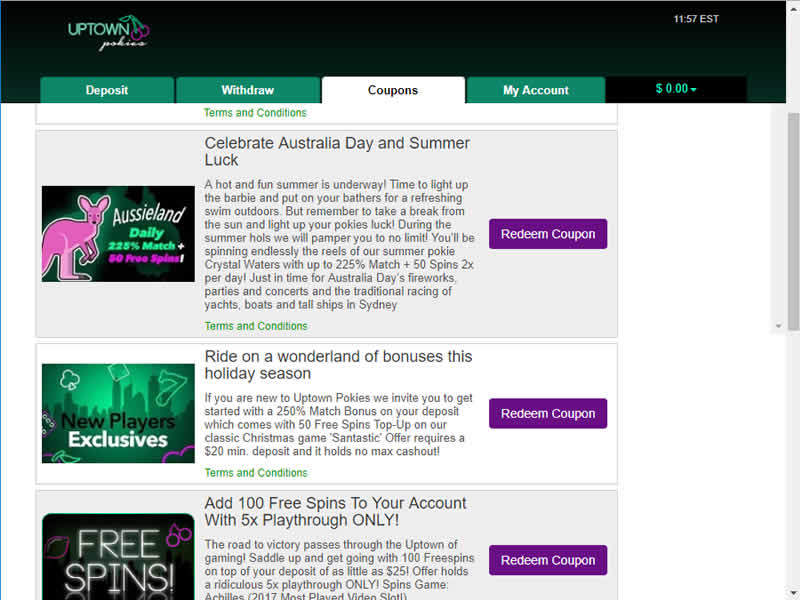Click the FREE SPINS neon promo image
The width and height of the screenshot is (800, 600).
[x=118, y=557]
